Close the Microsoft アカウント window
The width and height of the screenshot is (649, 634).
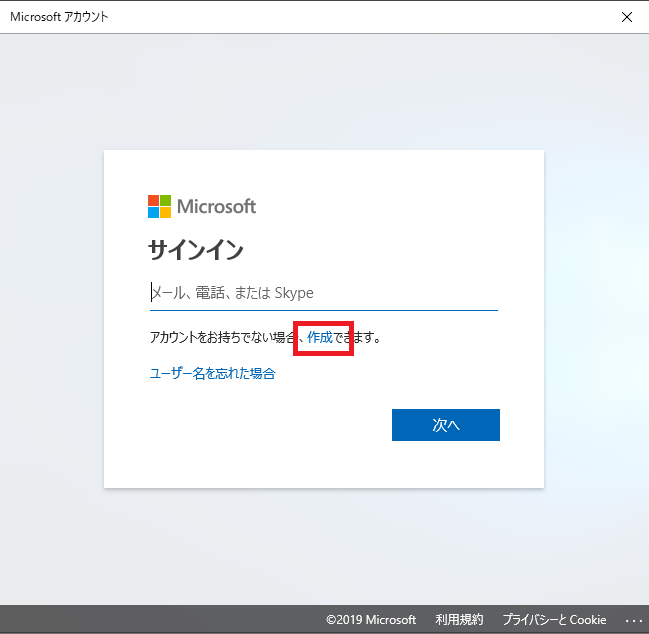pyautogui.click(x=627, y=17)
